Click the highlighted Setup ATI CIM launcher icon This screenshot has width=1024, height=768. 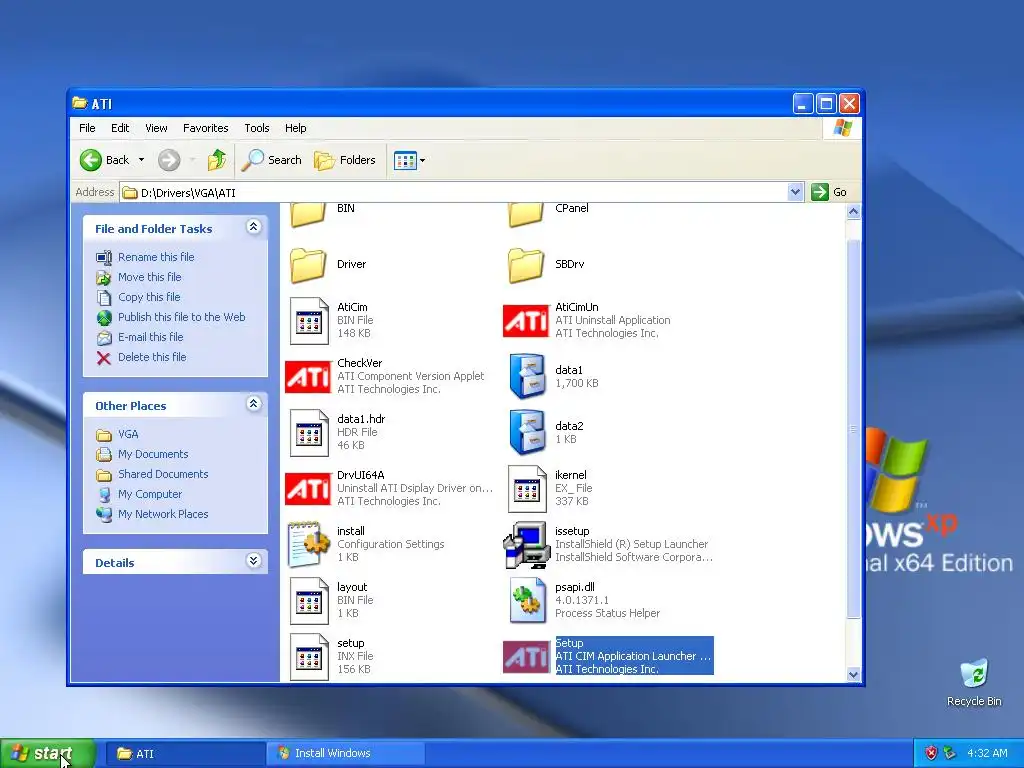point(526,657)
